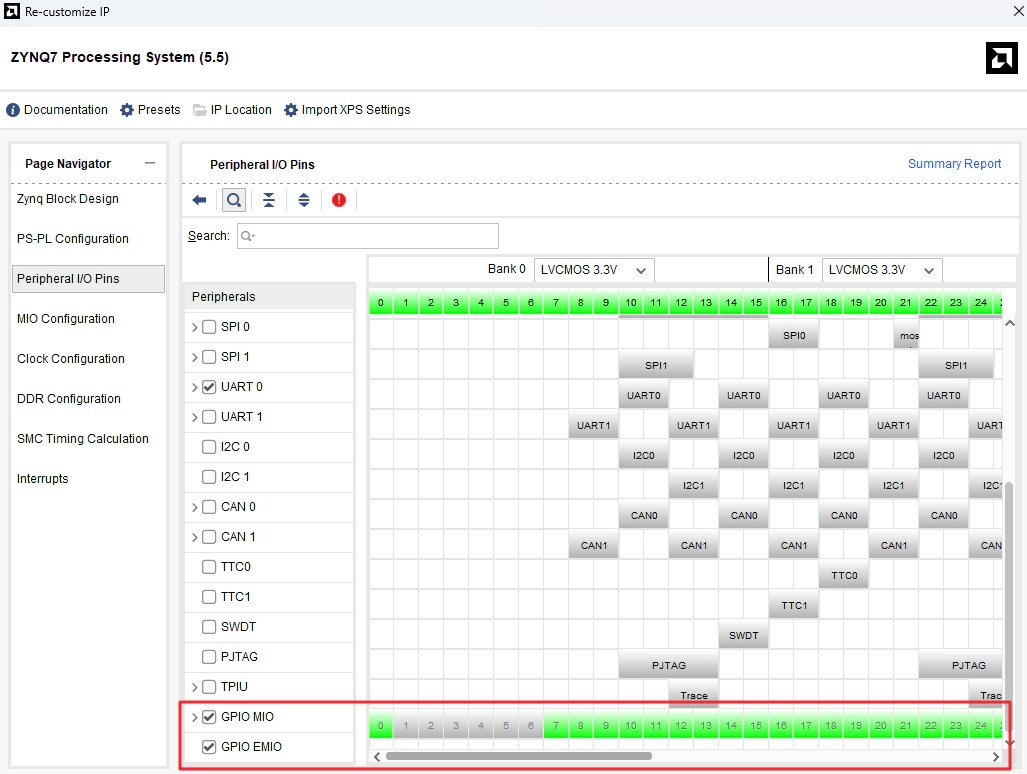Expand the CAN 1 tree row

pos(195,537)
